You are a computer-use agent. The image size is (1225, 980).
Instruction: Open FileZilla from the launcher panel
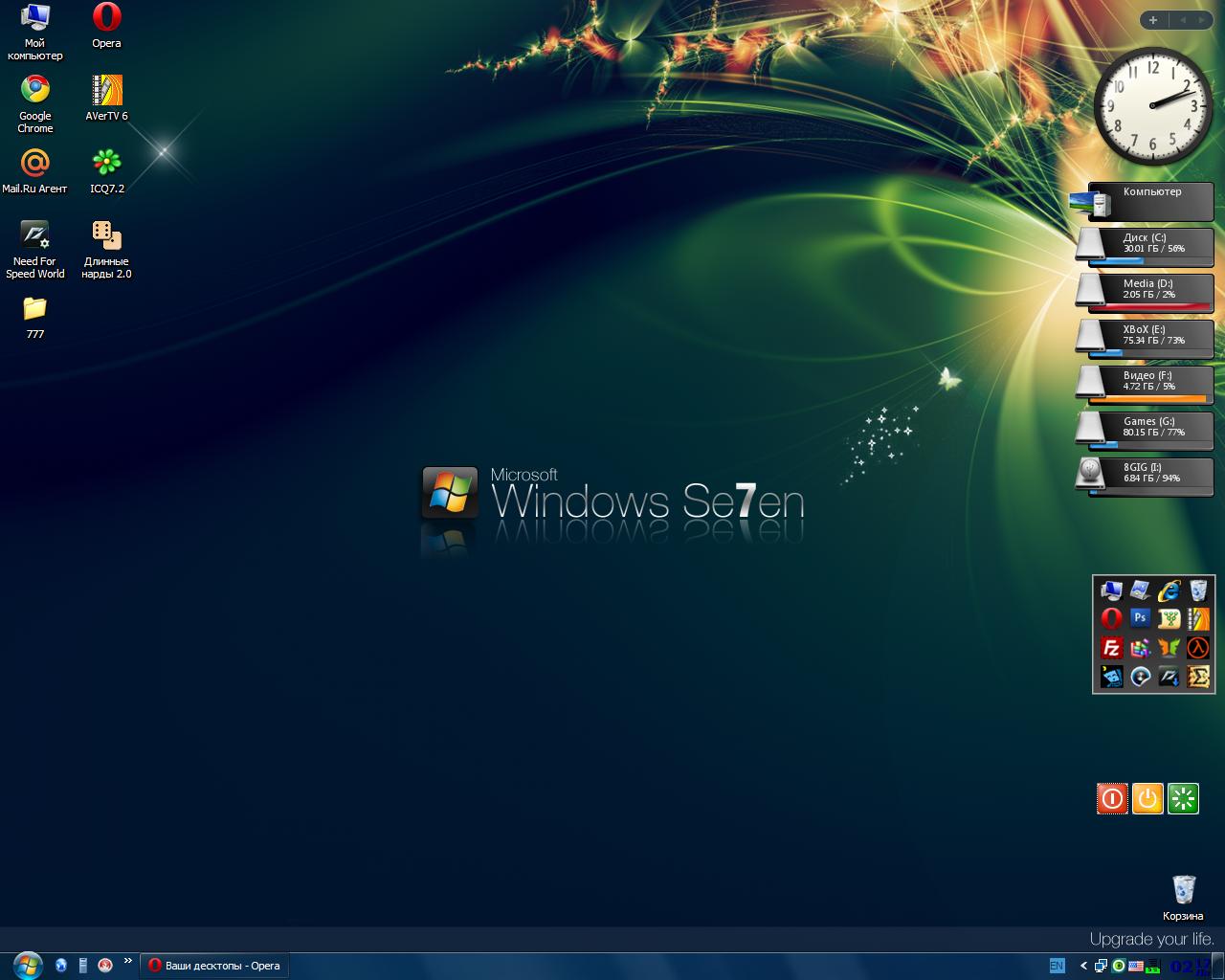click(1111, 648)
